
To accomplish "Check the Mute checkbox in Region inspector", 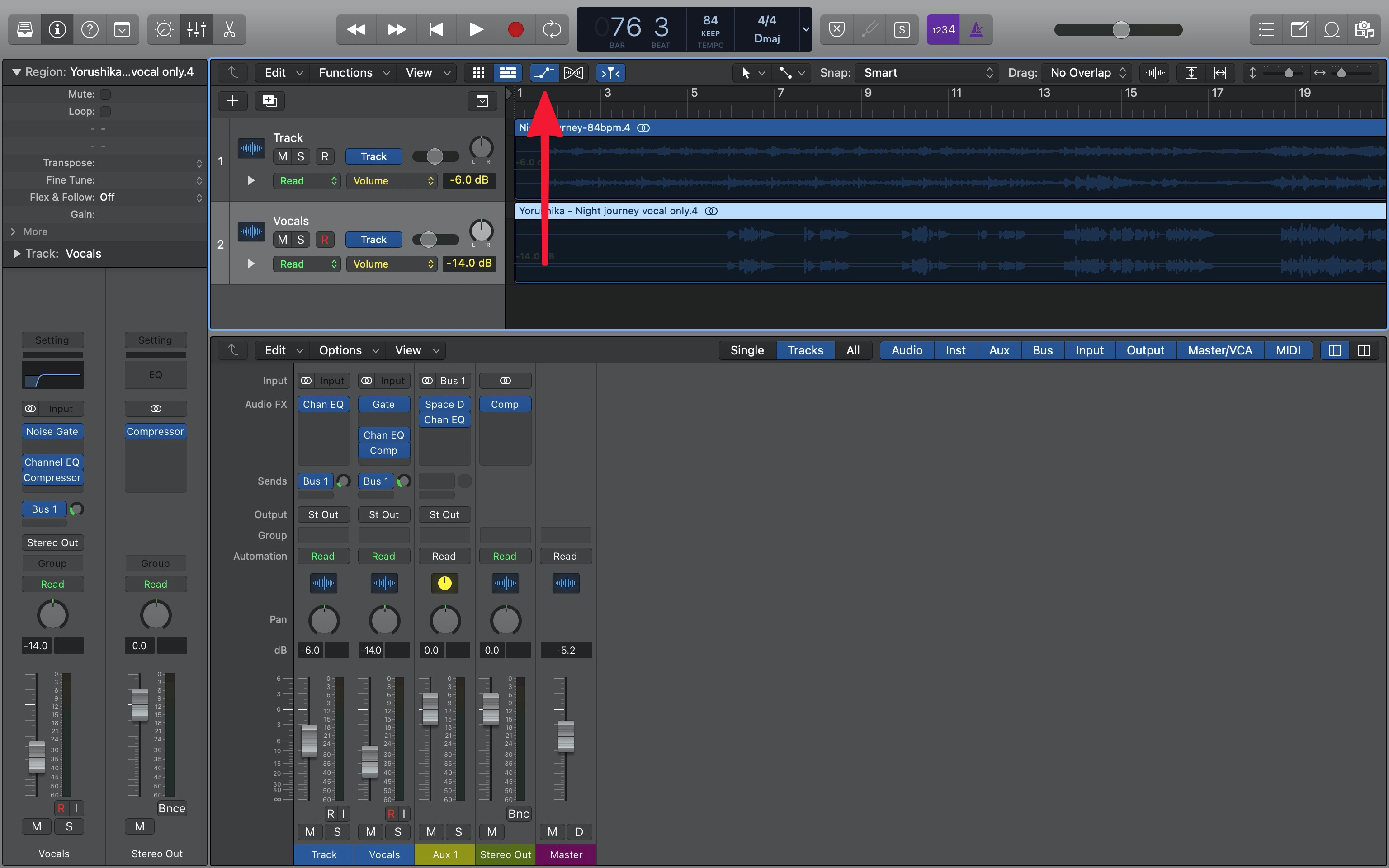I will tap(106, 94).
